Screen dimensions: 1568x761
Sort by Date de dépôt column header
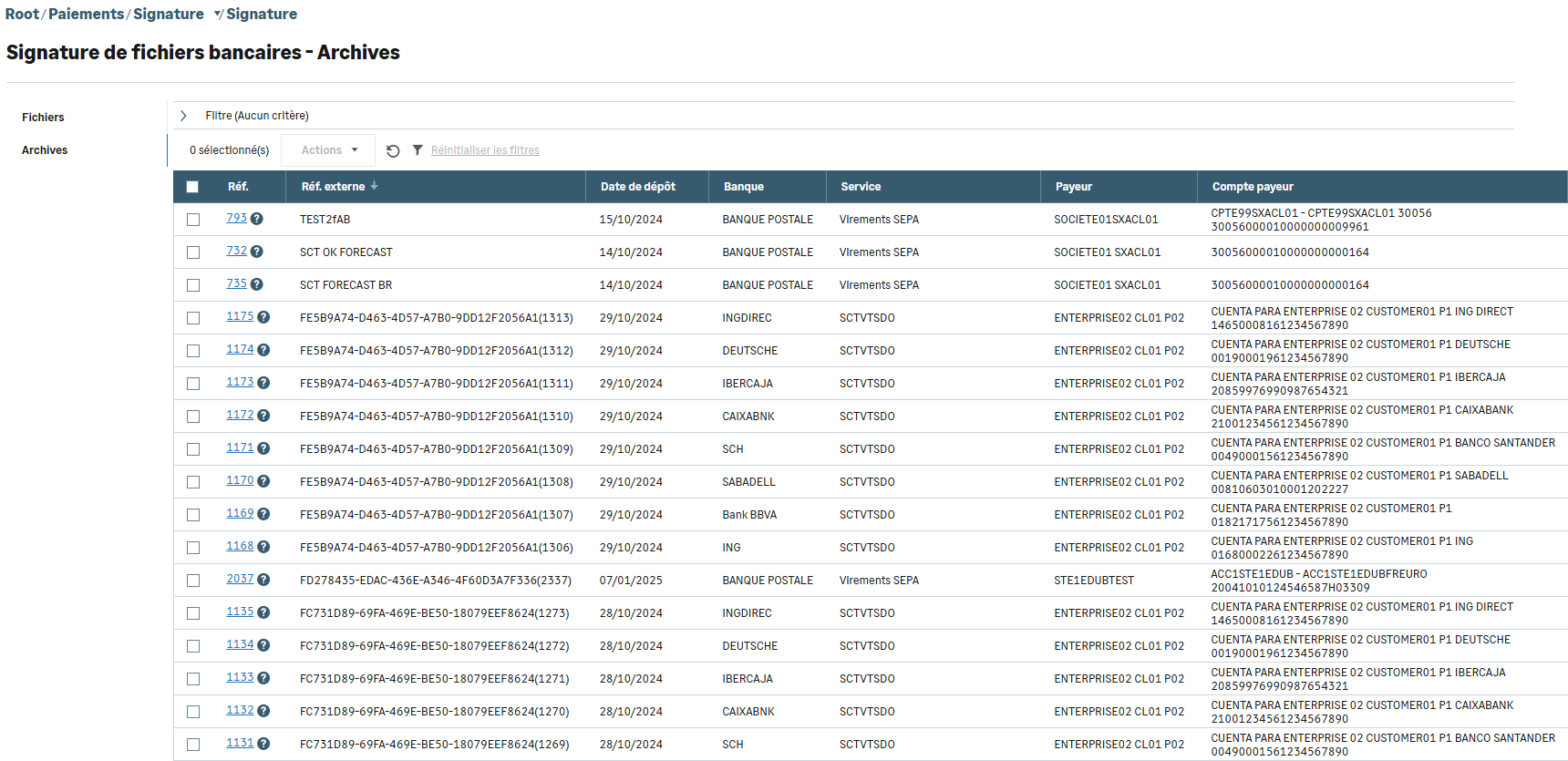tap(637, 187)
